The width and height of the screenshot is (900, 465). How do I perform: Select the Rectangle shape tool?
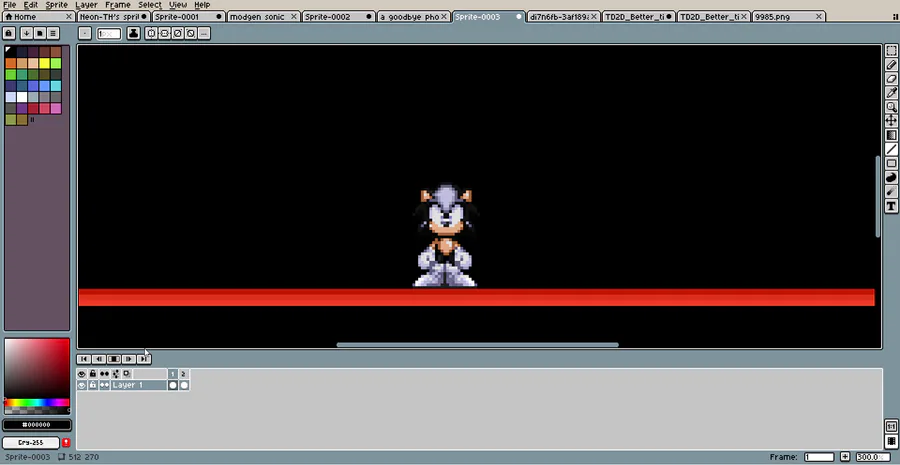click(x=891, y=164)
